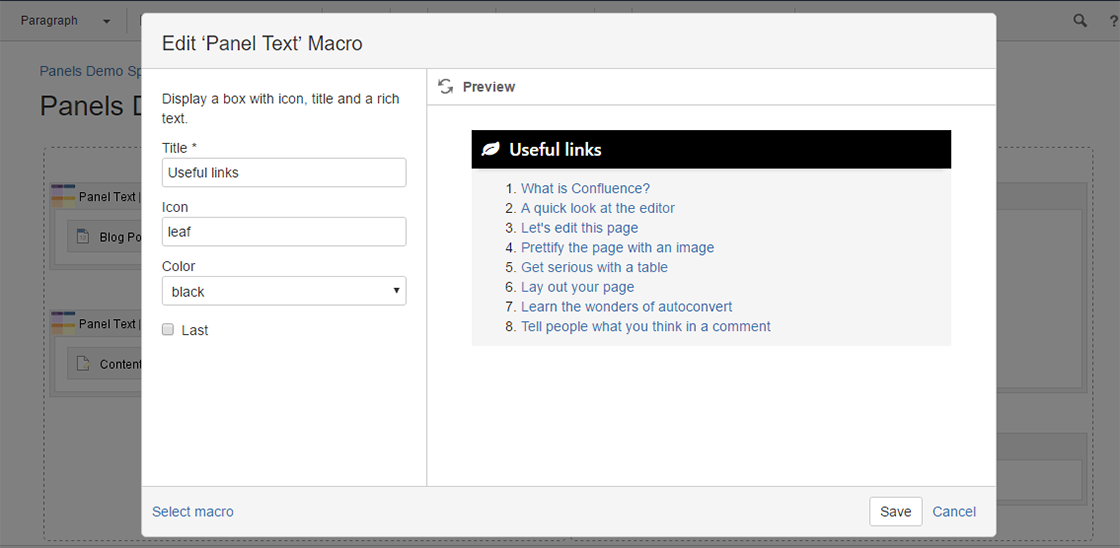Click the 'Useful links' preview header text
Screen dimensions: 1120x548
click(555, 149)
